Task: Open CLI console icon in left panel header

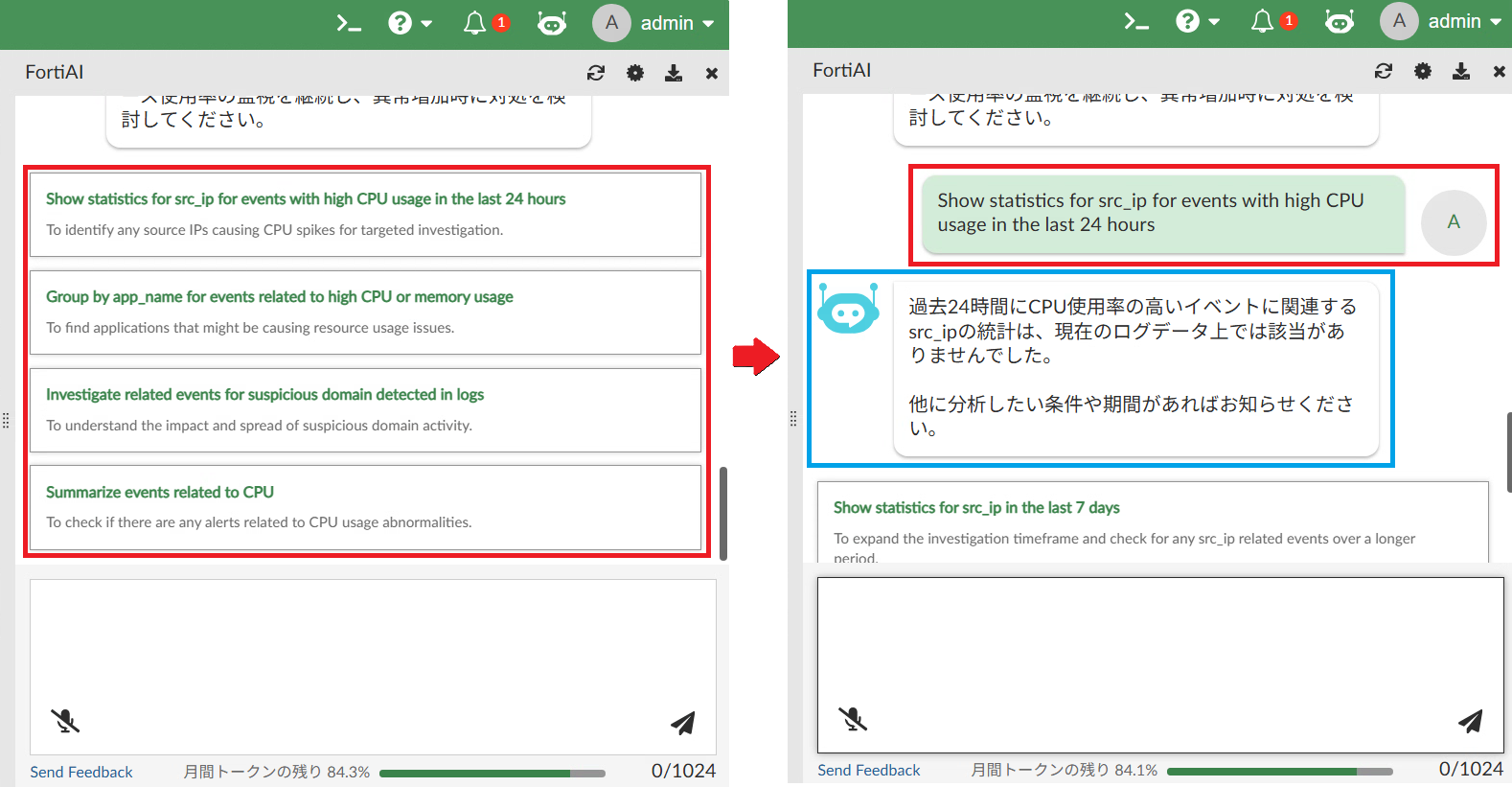Action: [349, 23]
